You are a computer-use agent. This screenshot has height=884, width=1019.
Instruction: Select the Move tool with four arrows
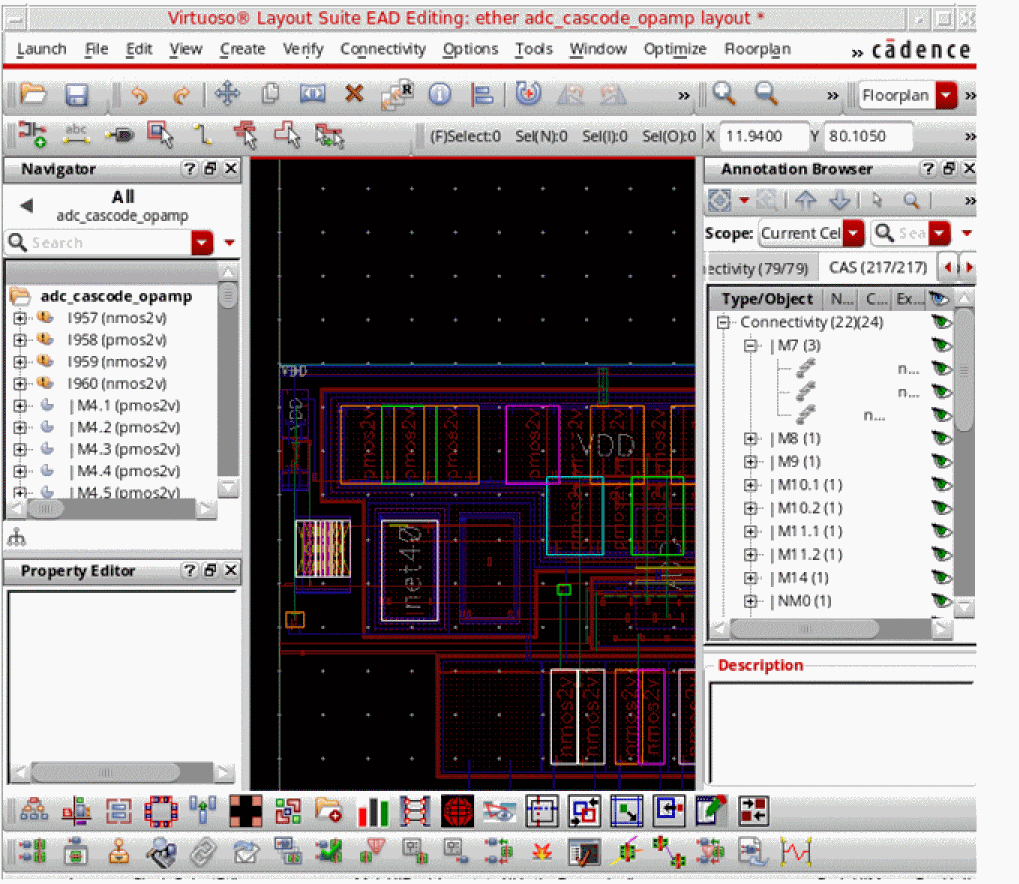click(227, 95)
